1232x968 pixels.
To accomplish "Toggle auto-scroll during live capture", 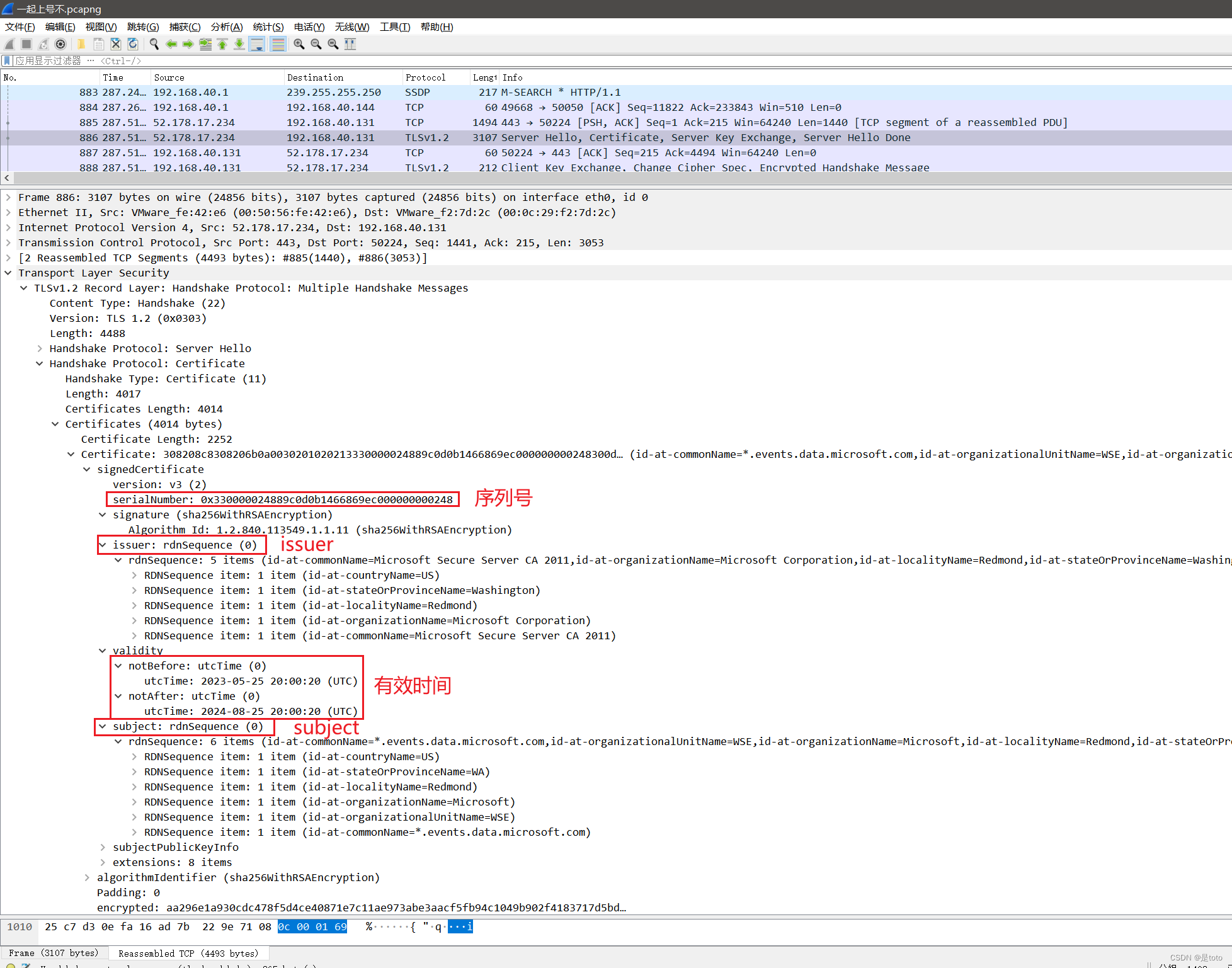I will coord(257,44).
